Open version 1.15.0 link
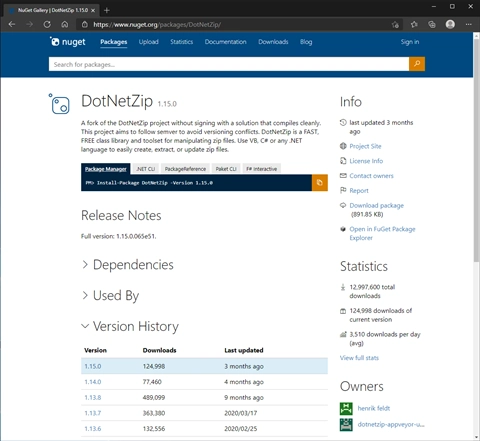This screenshot has height=441, width=480. pyautogui.click(x=93, y=366)
